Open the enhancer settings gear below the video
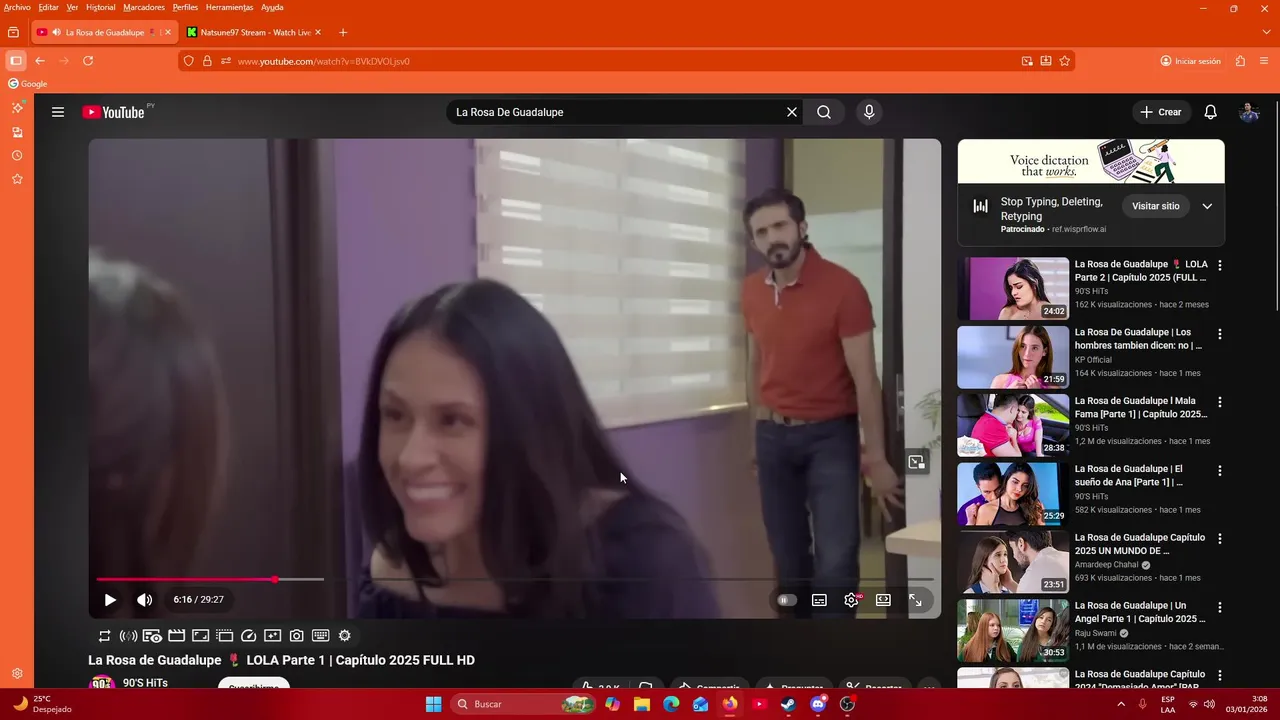 point(345,636)
